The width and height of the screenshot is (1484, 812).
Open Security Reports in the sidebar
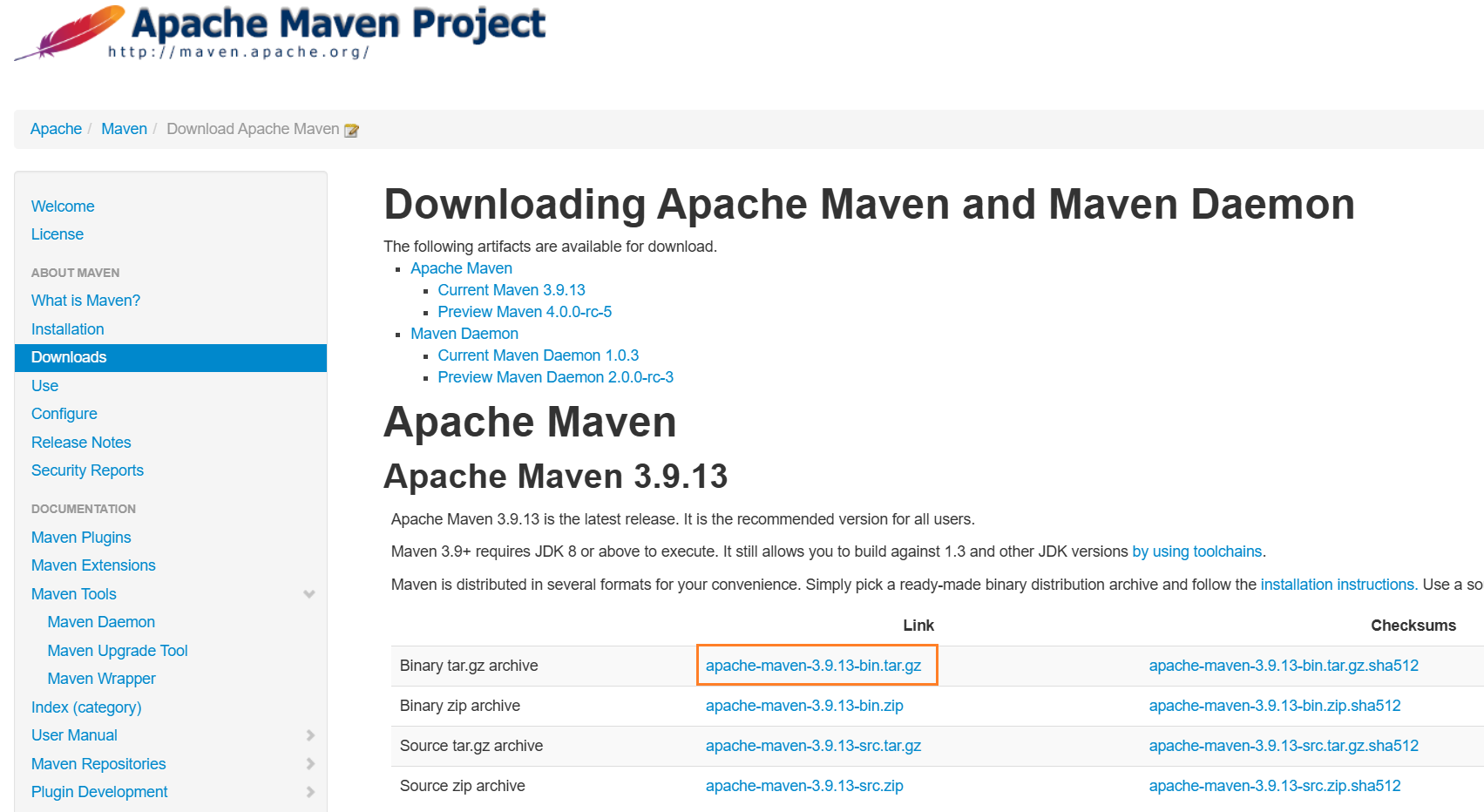click(x=87, y=470)
